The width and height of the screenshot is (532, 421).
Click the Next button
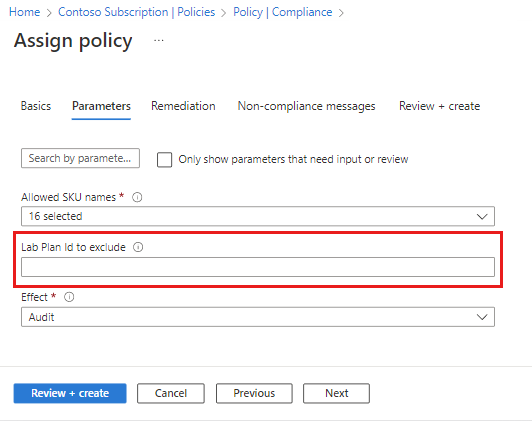point(336,393)
